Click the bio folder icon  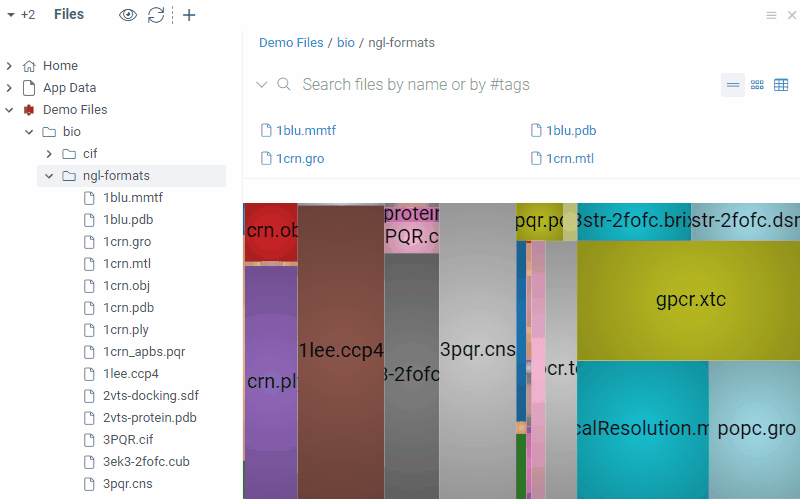tap(49, 132)
